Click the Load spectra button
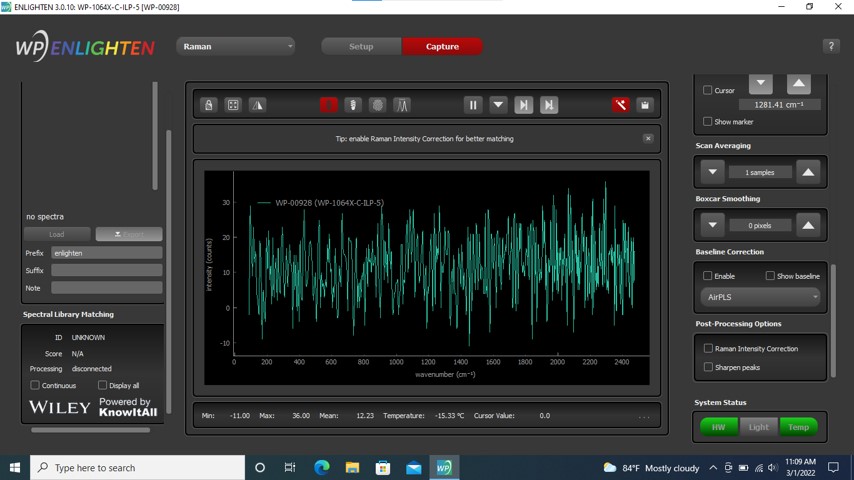The height and width of the screenshot is (480, 854). 57,234
